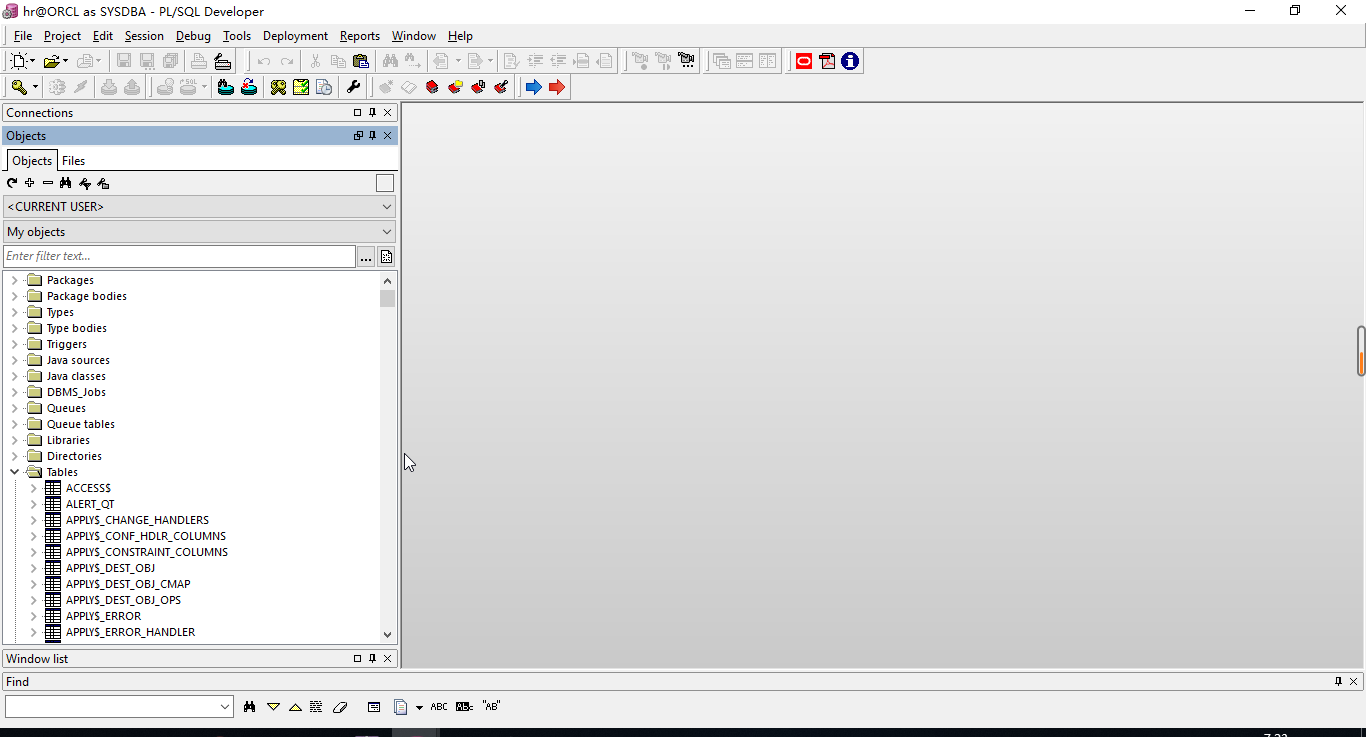Click the object tree scroll down arrow
The width and height of the screenshot is (1367, 737).
[x=388, y=634]
